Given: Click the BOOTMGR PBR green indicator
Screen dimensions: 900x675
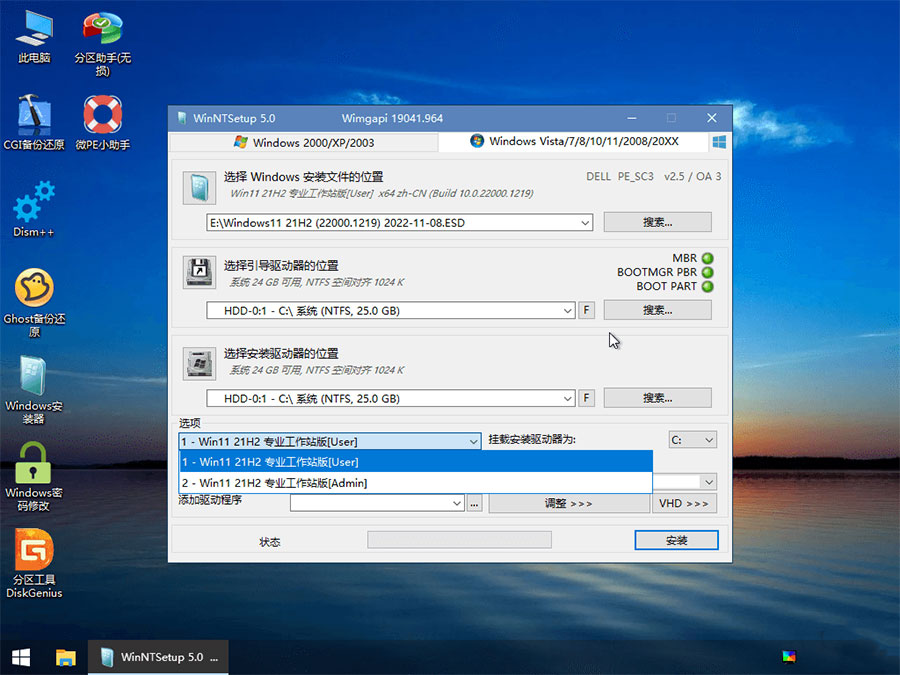Looking at the screenshot, I should pyautogui.click(x=708, y=272).
